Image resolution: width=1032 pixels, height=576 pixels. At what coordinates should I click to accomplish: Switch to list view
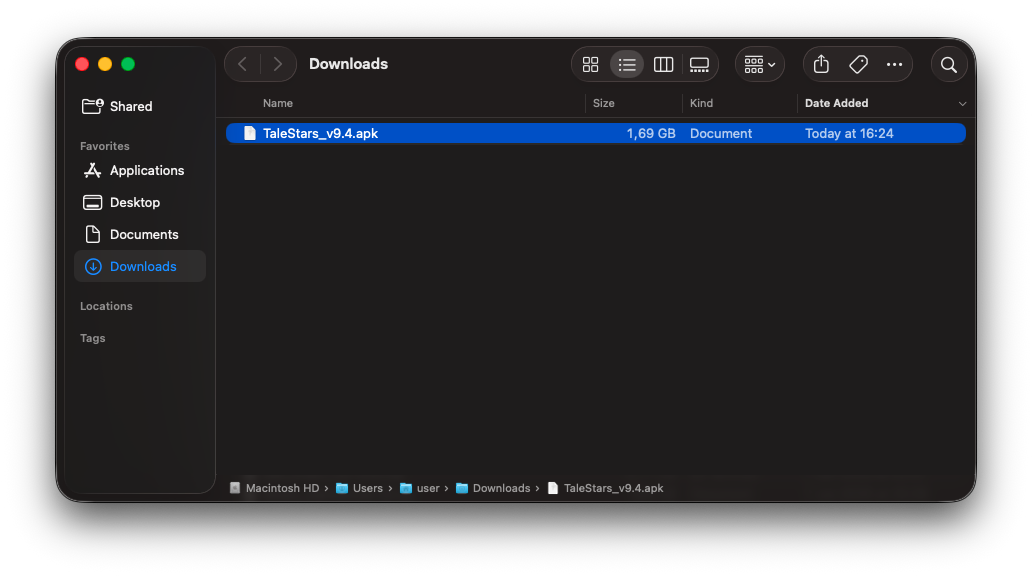pos(627,65)
